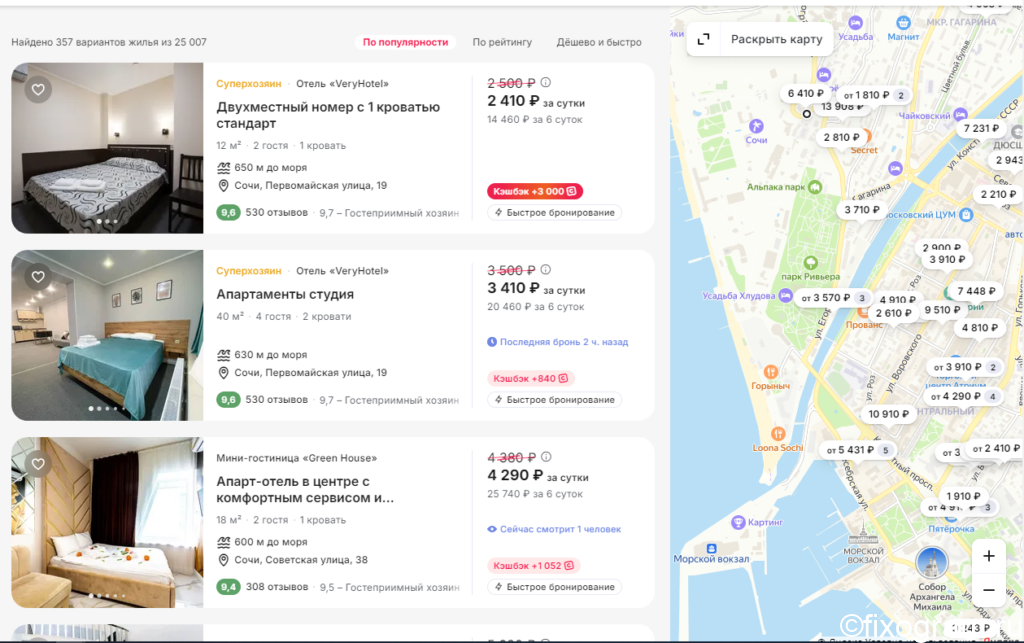This screenshot has height=643, width=1024.
Task: Click 530 отзывов on Апартаменты студия
Action: pyautogui.click(x=276, y=400)
